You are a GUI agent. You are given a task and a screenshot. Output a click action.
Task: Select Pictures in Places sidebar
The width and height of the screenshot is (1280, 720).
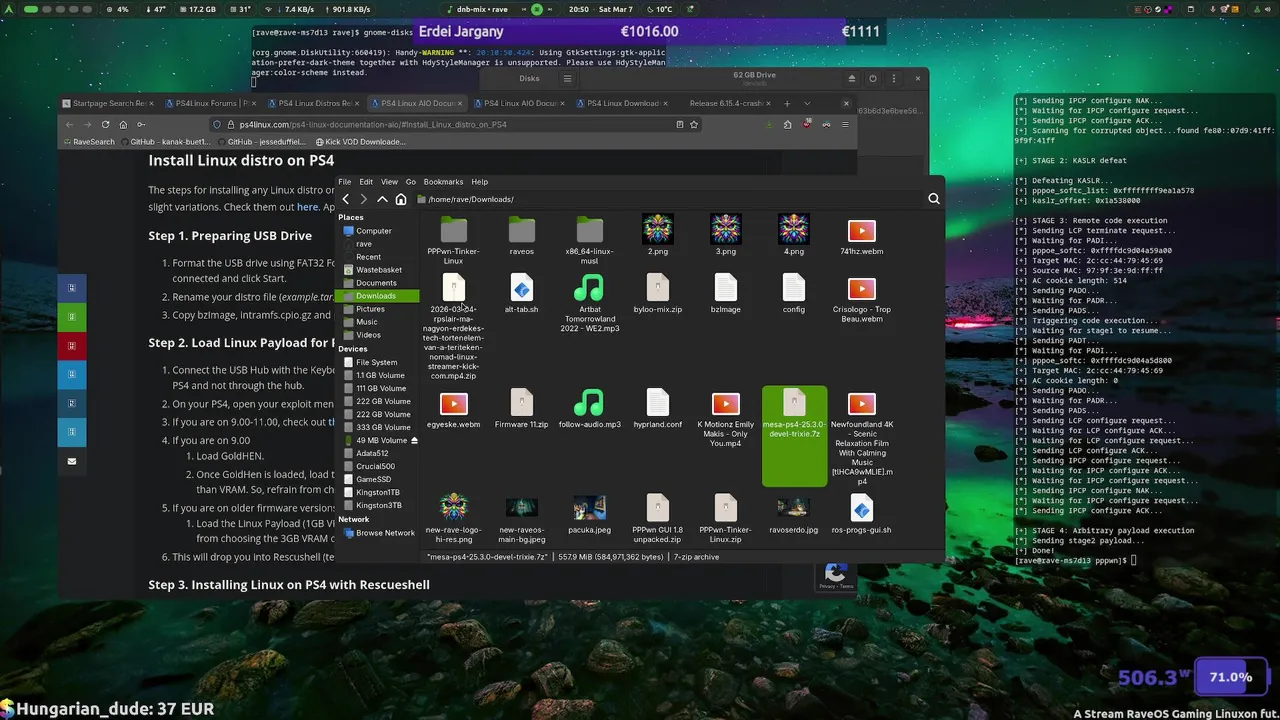pyautogui.click(x=370, y=309)
